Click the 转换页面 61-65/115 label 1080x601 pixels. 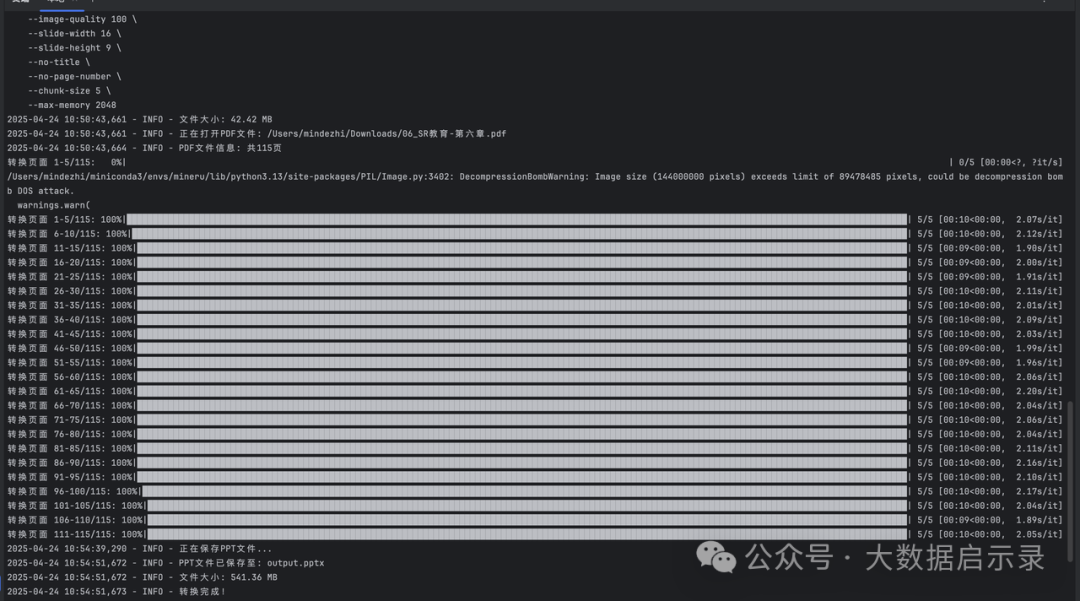59,392
